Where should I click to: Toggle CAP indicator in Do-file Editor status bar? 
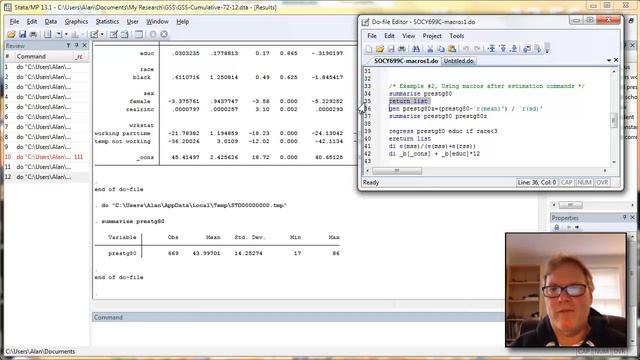click(566, 182)
